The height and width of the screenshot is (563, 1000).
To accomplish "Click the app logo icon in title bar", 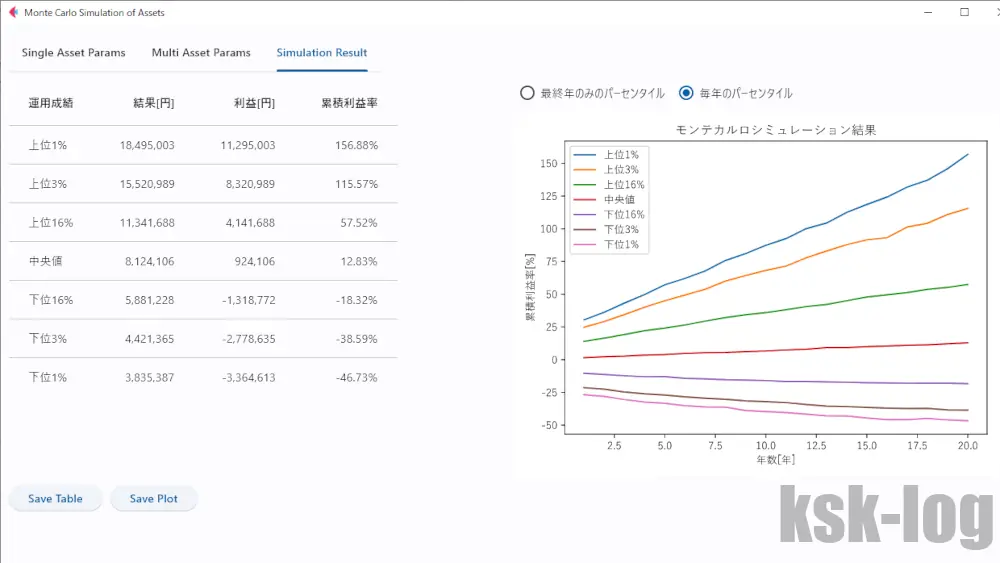I will click(x=13, y=13).
